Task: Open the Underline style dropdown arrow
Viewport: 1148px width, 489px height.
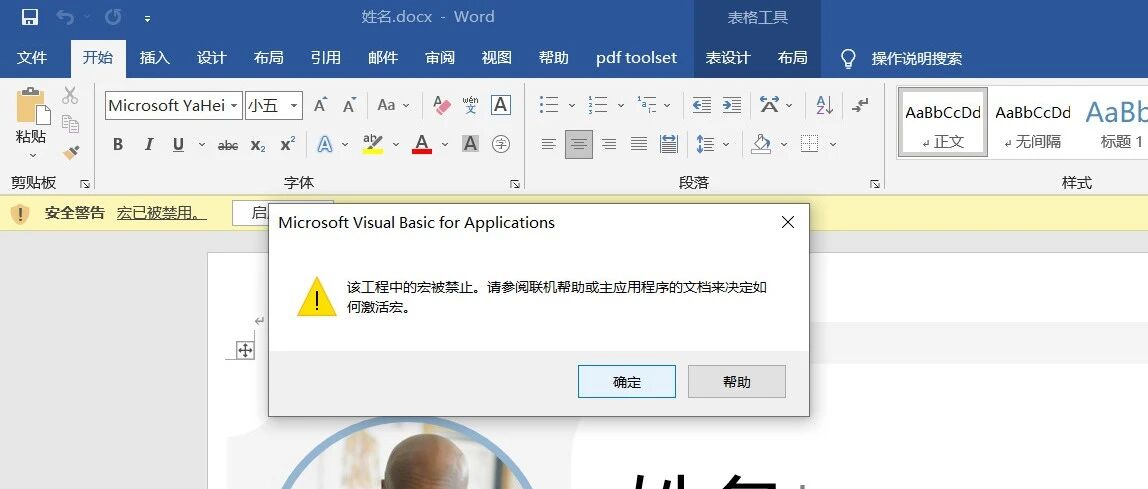Action: (201, 144)
